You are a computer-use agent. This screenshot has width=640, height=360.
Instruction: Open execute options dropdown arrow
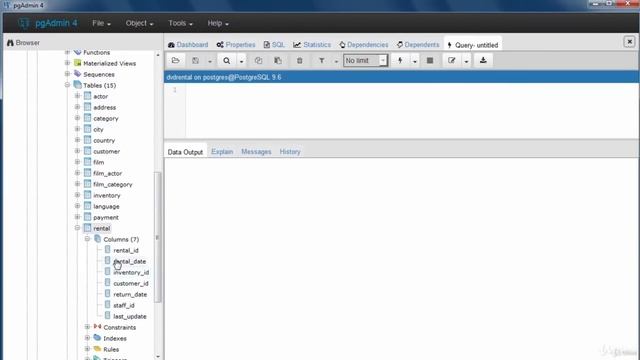point(414,61)
